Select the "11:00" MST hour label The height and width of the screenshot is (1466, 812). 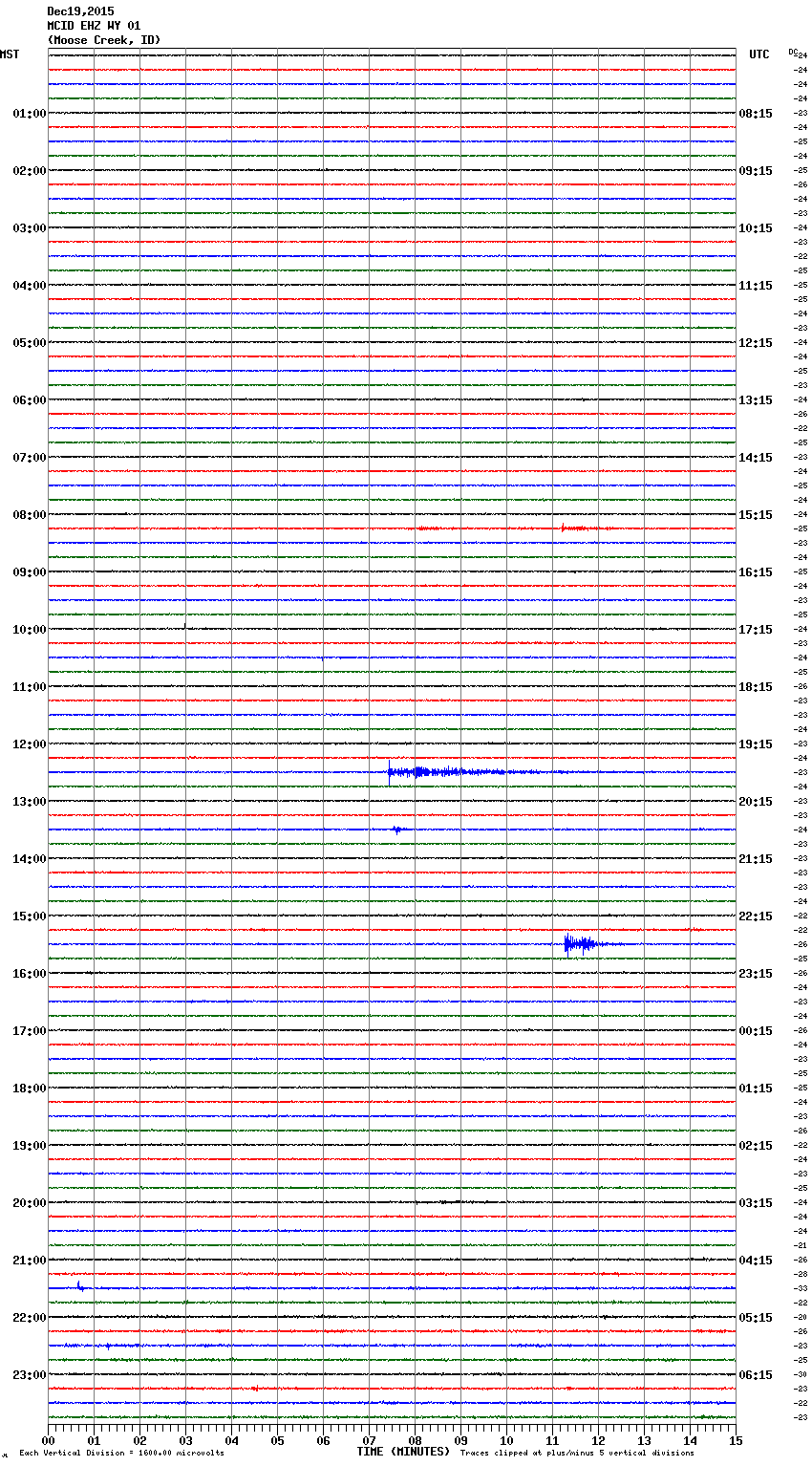tap(30, 687)
